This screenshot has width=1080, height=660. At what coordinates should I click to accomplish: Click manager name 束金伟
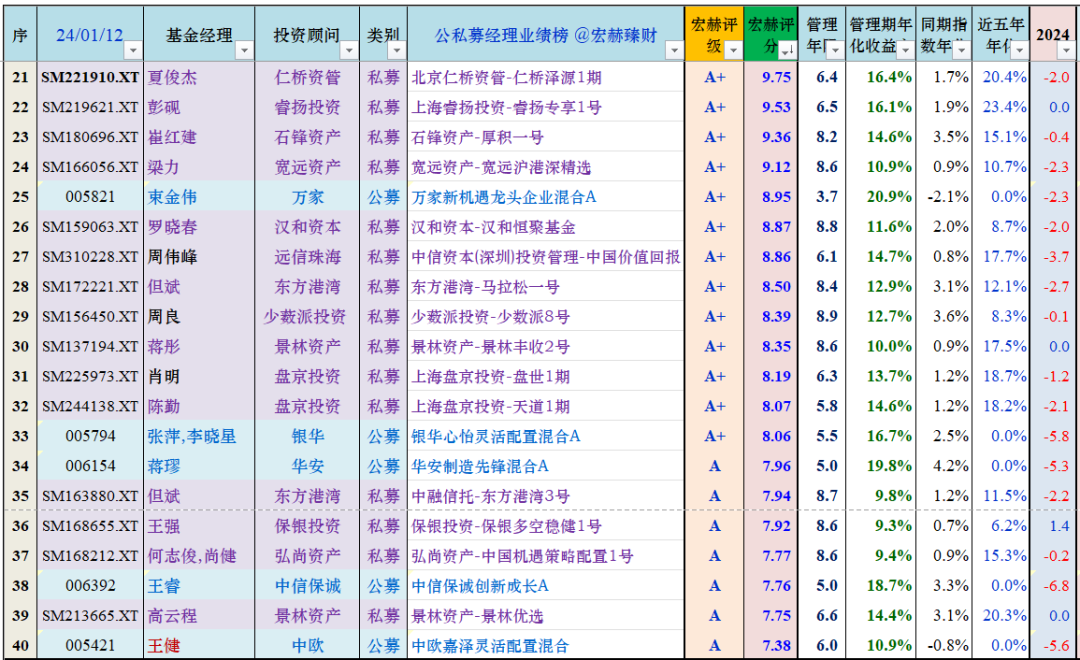[172, 197]
